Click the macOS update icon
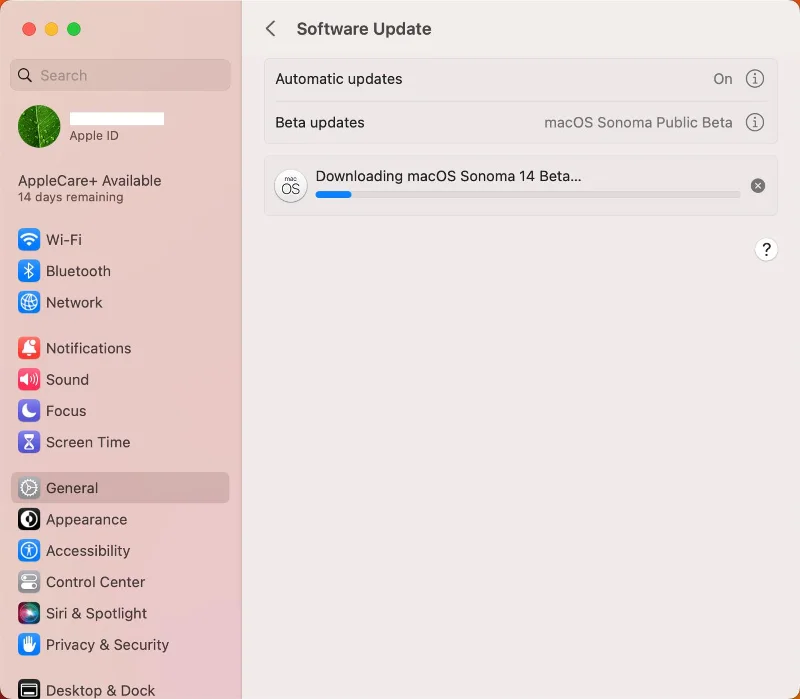The height and width of the screenshot is (699, 800). [x=290, y=186]
